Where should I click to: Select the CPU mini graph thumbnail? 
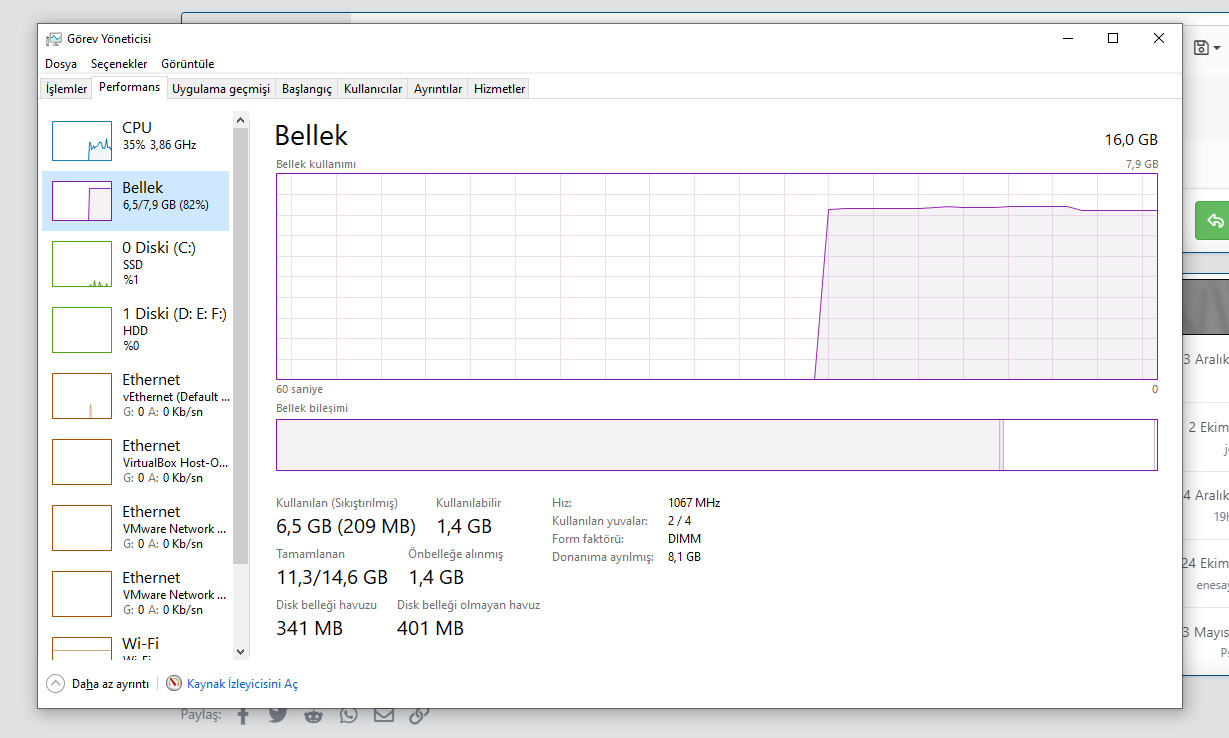click(x=82, y=141)
